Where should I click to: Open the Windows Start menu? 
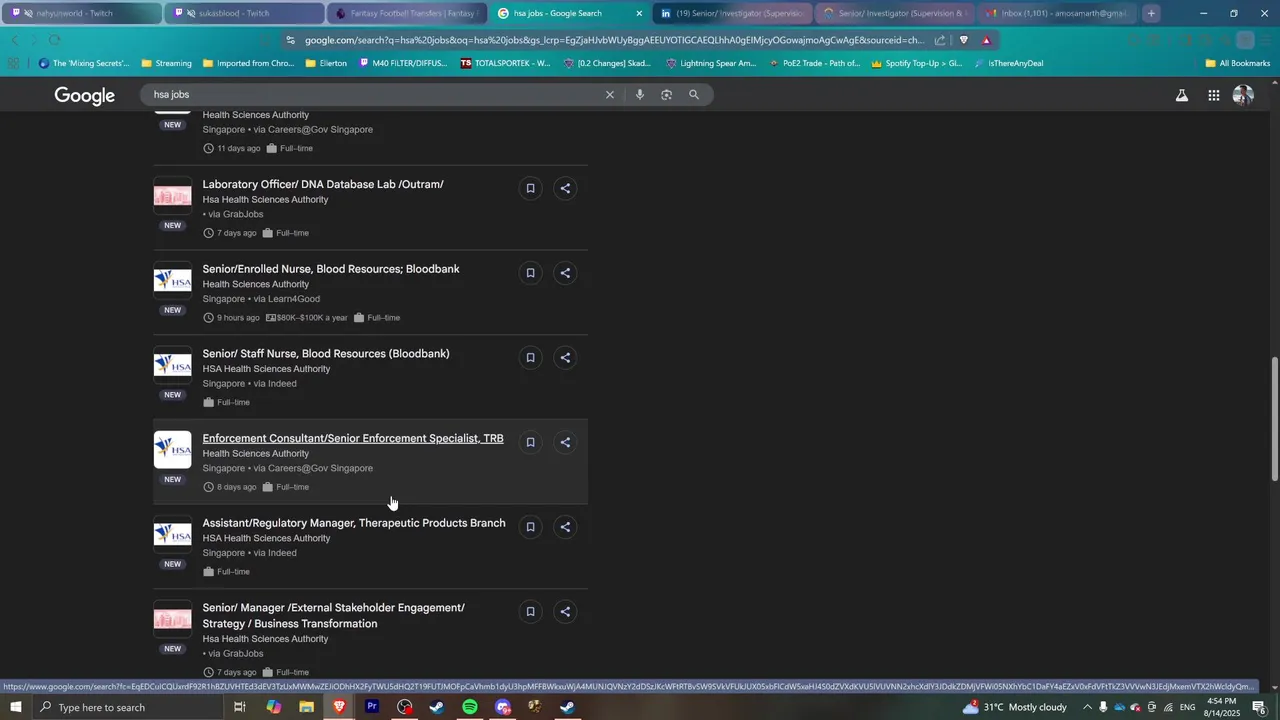[x=15, y=707]
